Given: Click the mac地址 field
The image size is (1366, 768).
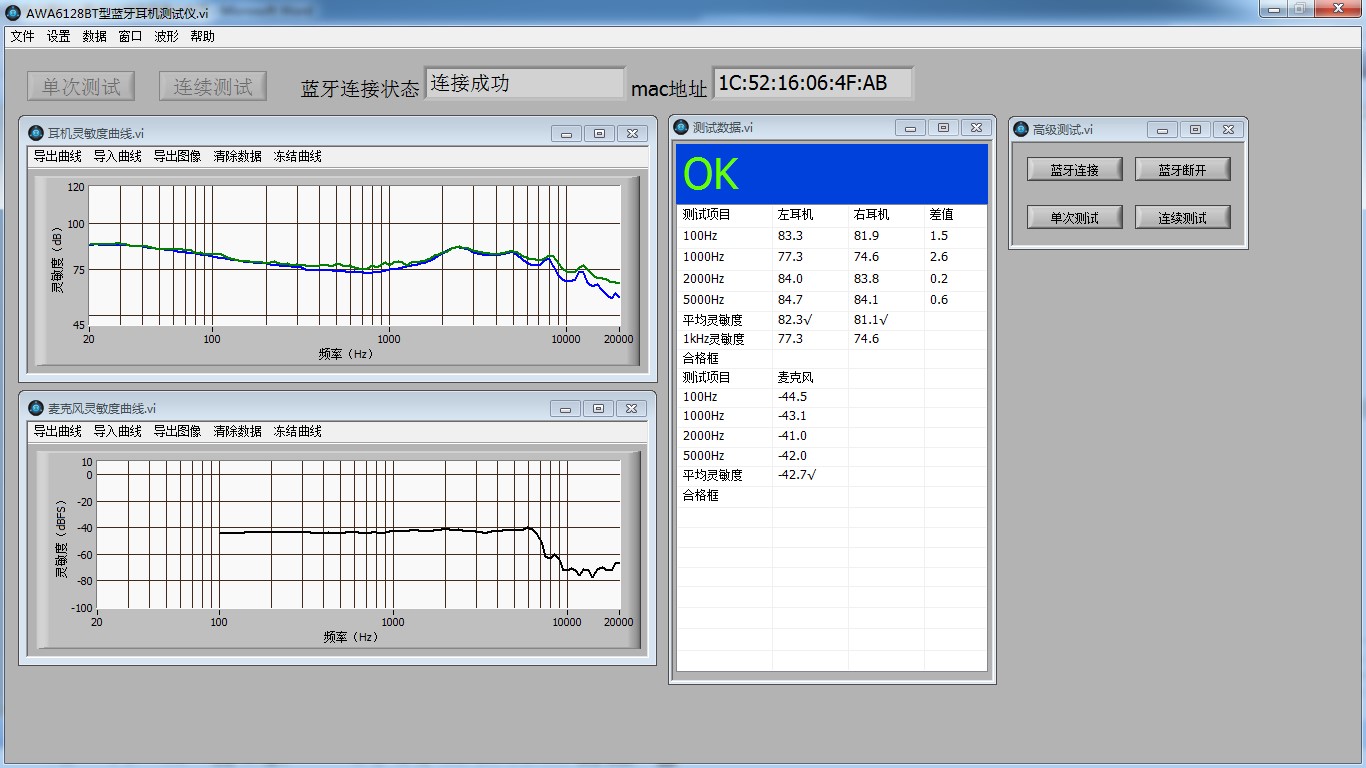Looking at the screenshot, I should tap(812, 83).
